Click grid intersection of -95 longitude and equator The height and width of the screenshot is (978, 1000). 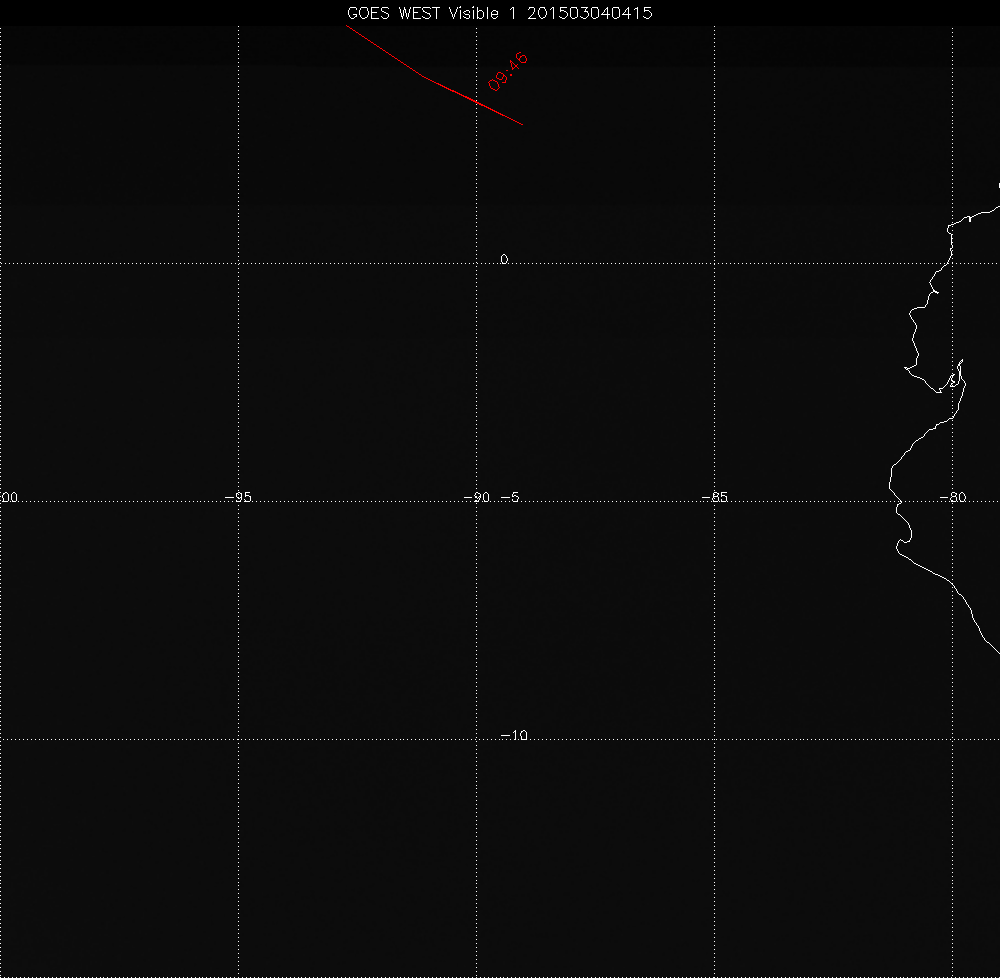point(238,264)
